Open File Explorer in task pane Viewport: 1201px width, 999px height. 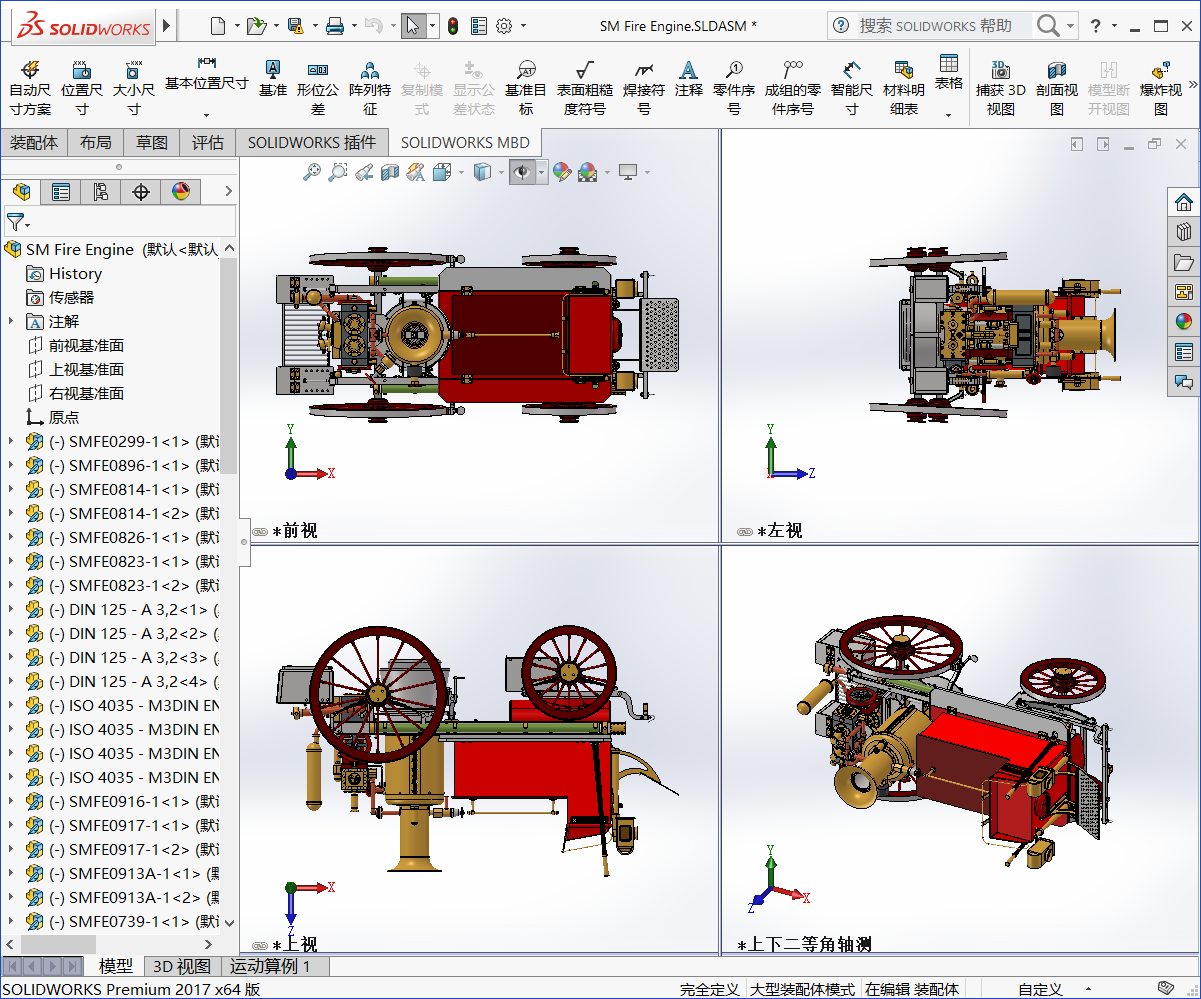point(1184,262)
